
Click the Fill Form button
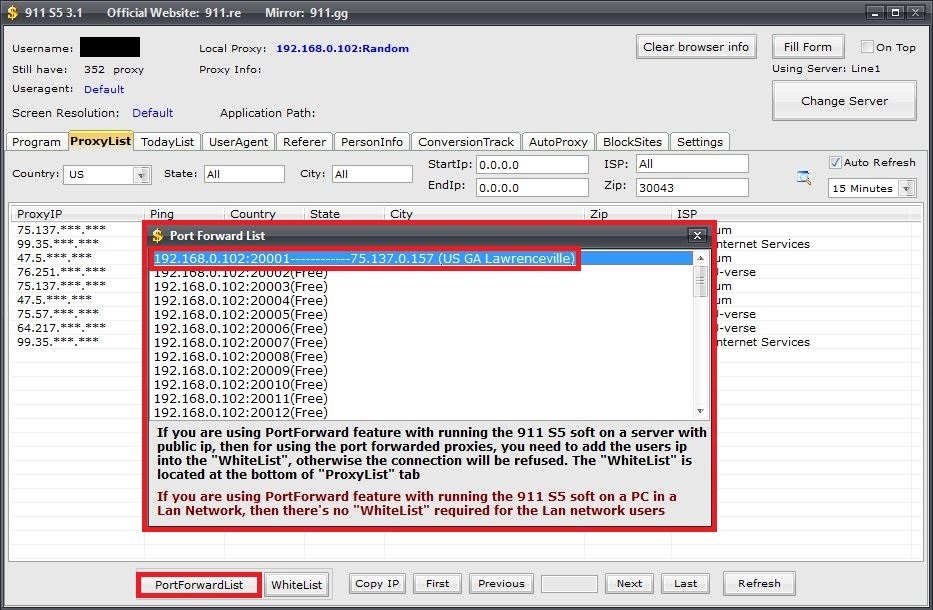point(808,47)
